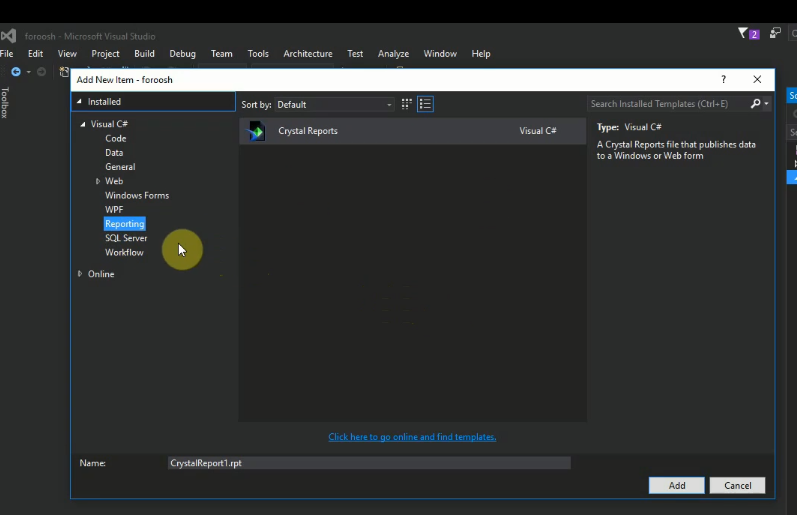Open the View menu
Image resolution: width=797 pixels, height=515 pixels.
coord(67,53)
